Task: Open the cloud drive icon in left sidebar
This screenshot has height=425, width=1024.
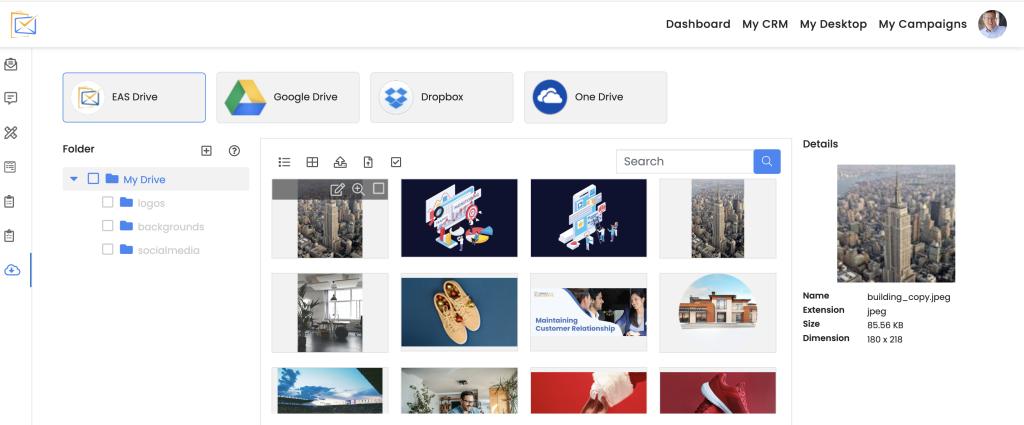Action: point(12,270)
